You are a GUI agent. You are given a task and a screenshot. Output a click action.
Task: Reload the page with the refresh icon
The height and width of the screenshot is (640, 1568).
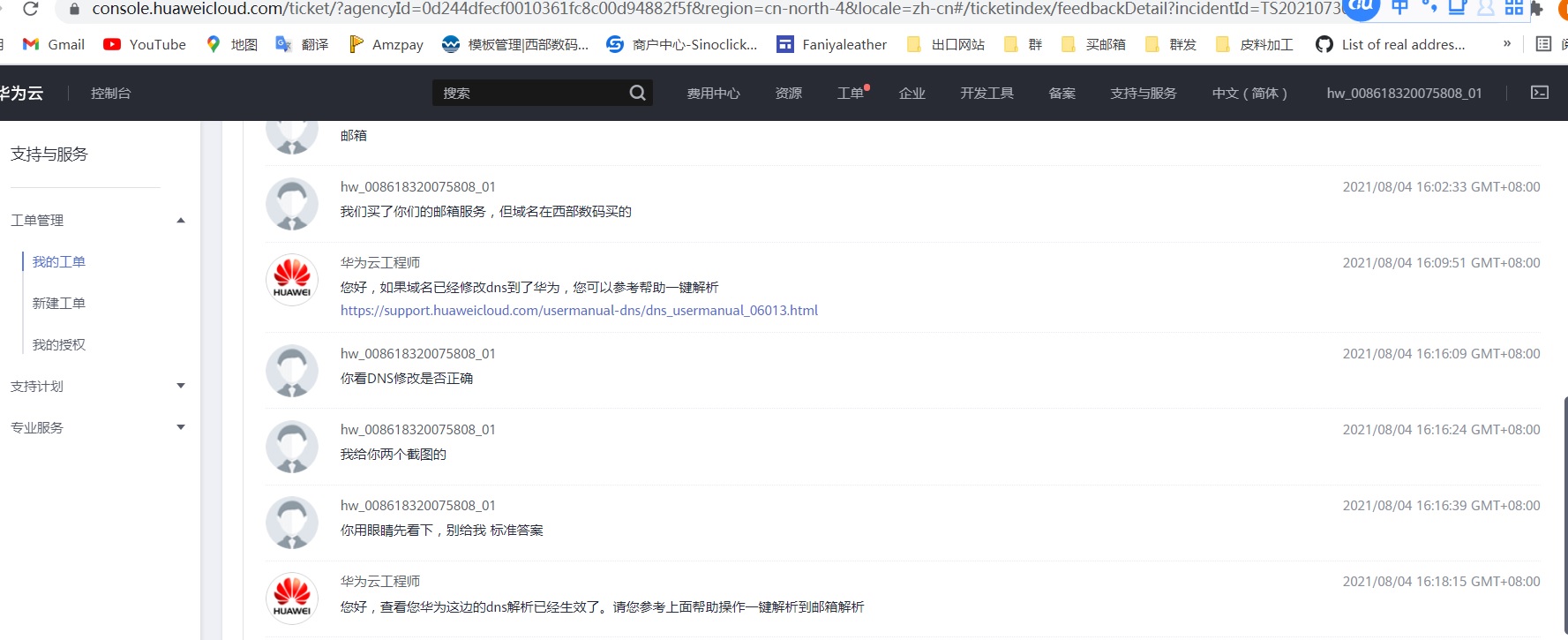(31, 9)
